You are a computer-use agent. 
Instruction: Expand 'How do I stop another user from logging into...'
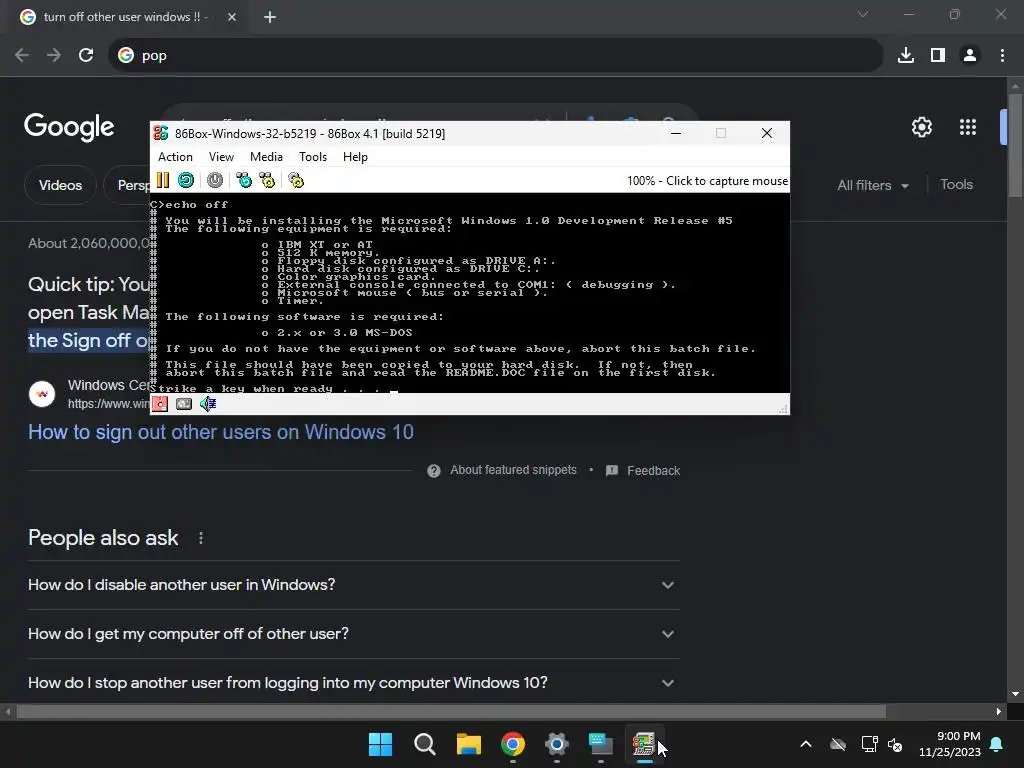coord(354,683)
